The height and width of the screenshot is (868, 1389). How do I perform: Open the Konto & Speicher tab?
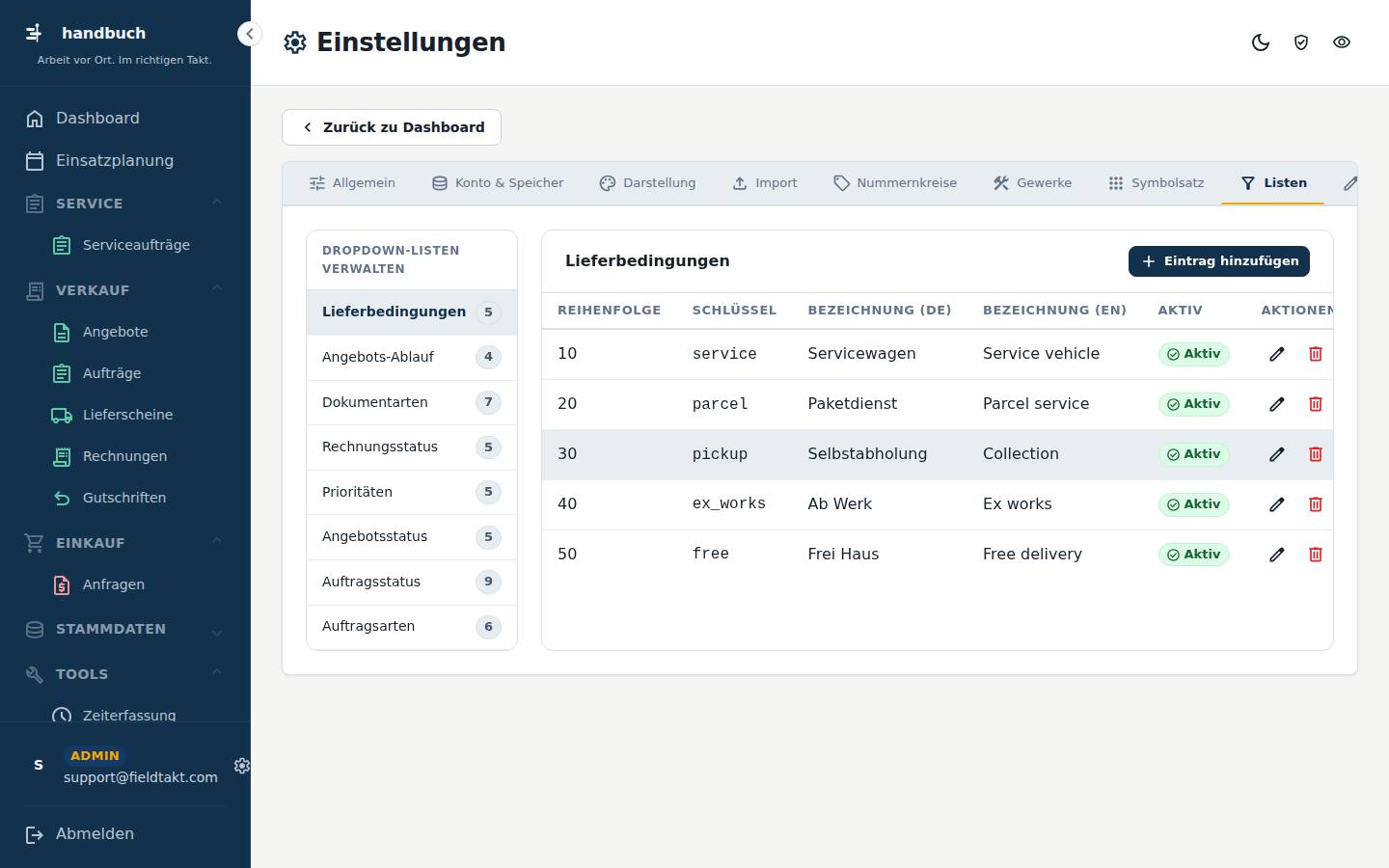coord(498,183)
